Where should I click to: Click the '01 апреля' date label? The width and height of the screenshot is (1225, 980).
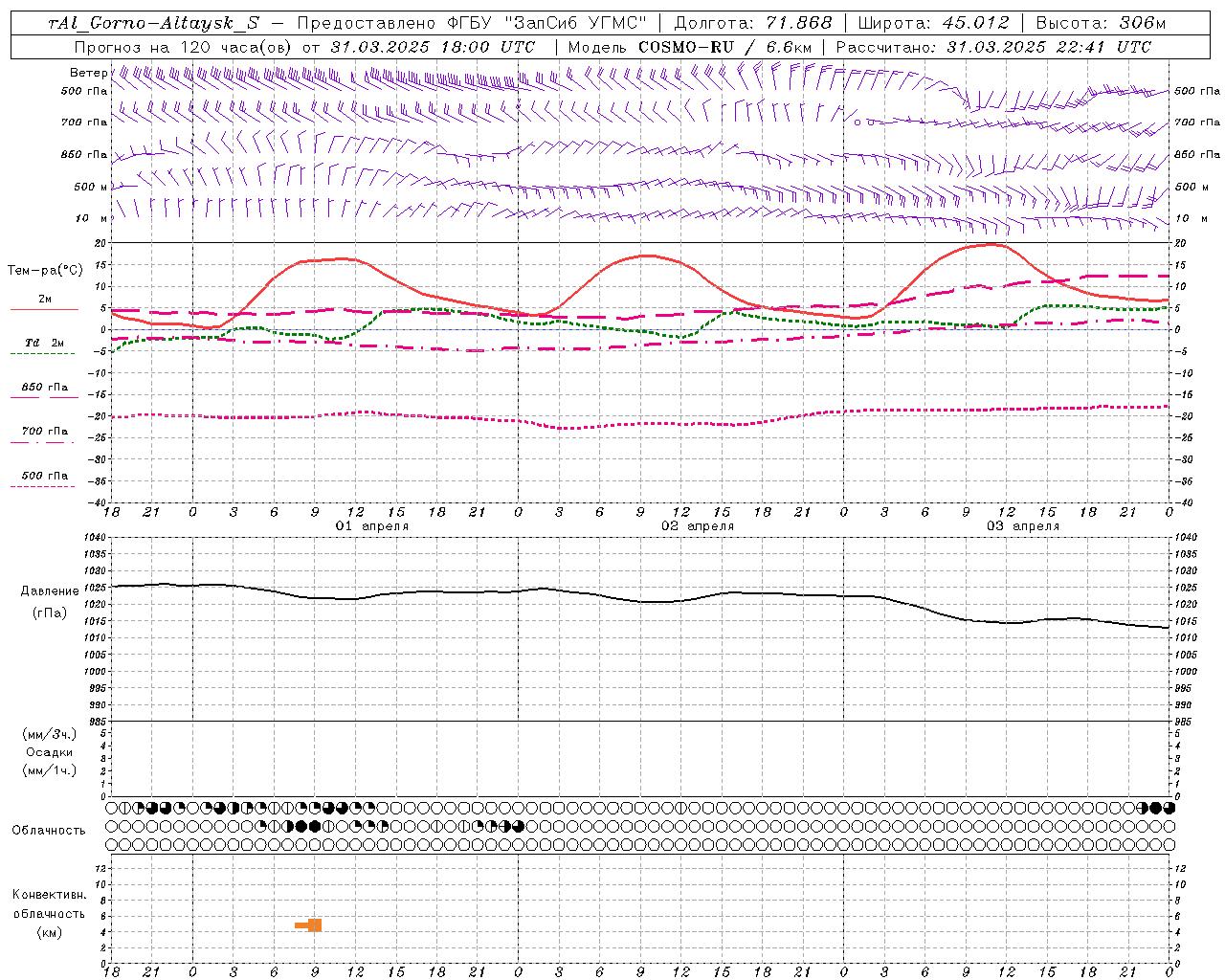point(371,526)
